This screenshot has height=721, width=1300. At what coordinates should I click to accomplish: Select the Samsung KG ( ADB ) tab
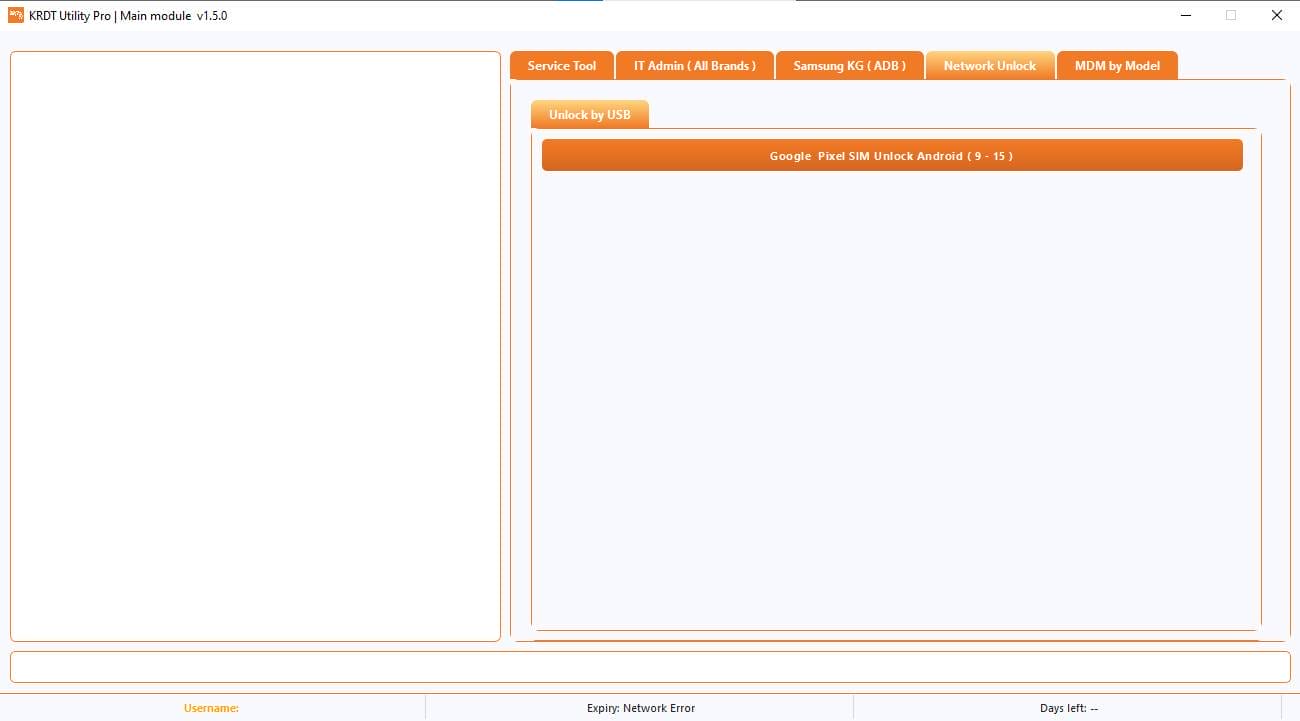(x=849, y=65)
